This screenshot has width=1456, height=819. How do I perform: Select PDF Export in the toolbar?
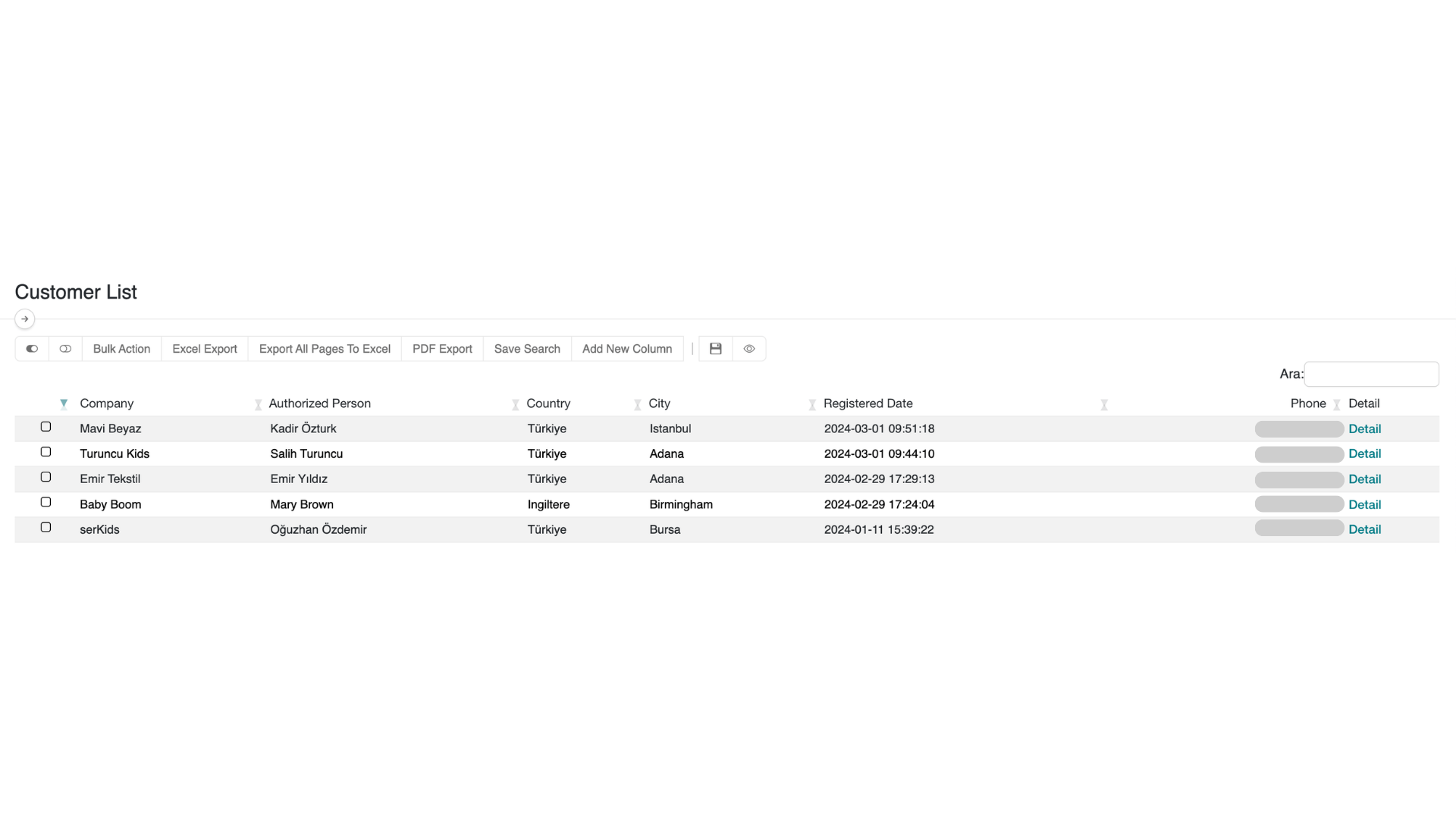[x=442, y=348]
